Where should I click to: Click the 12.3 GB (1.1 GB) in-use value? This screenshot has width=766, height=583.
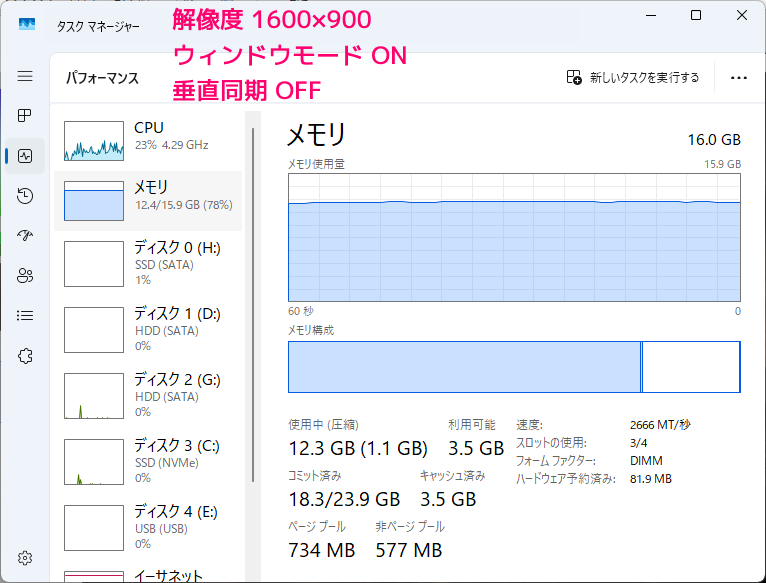358,448
